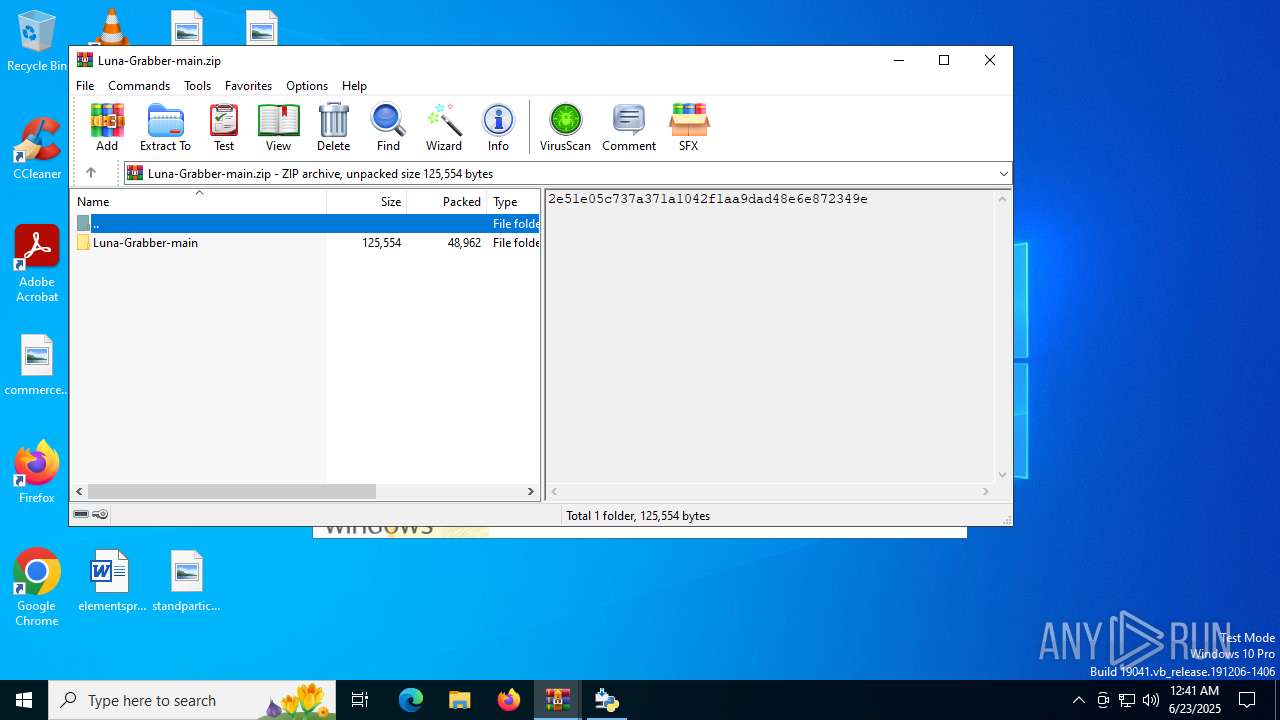Open the Help menu
The width and height of the screenshot is (1280, 720).
point(354,86)
